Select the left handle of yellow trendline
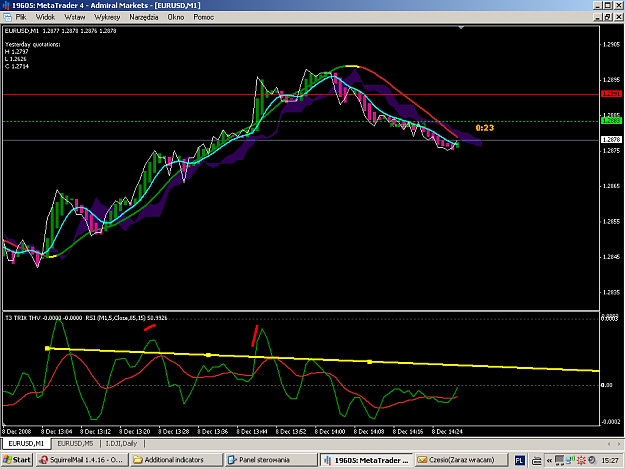Viewport: 625px width, 469px height. click(47, 348)
